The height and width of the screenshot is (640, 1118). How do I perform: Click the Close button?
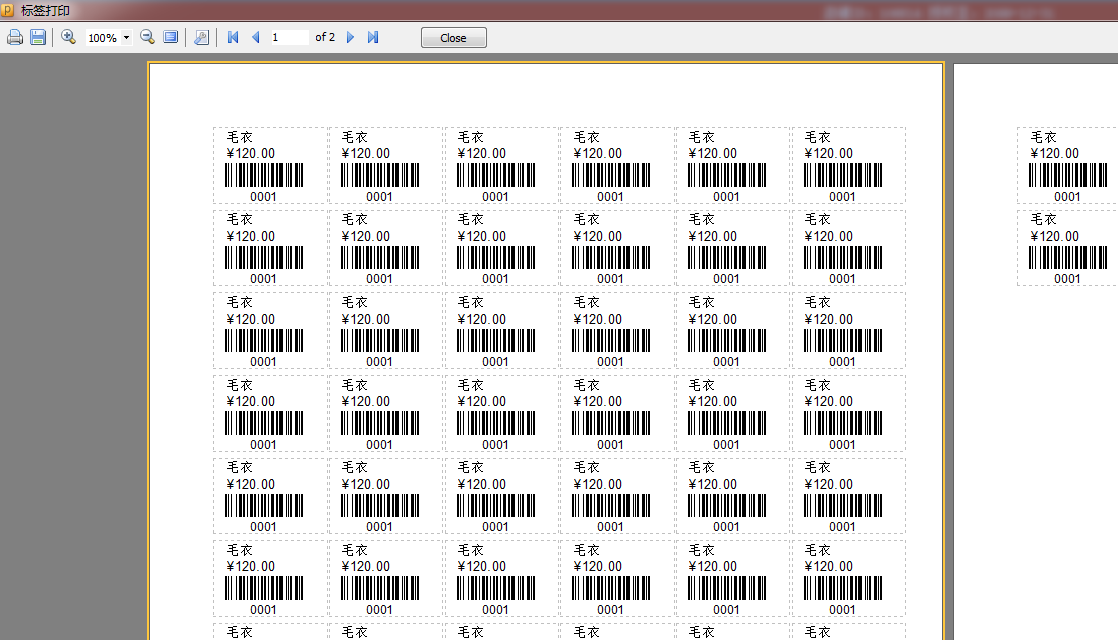pyautogui.click(x=453, y=38)
